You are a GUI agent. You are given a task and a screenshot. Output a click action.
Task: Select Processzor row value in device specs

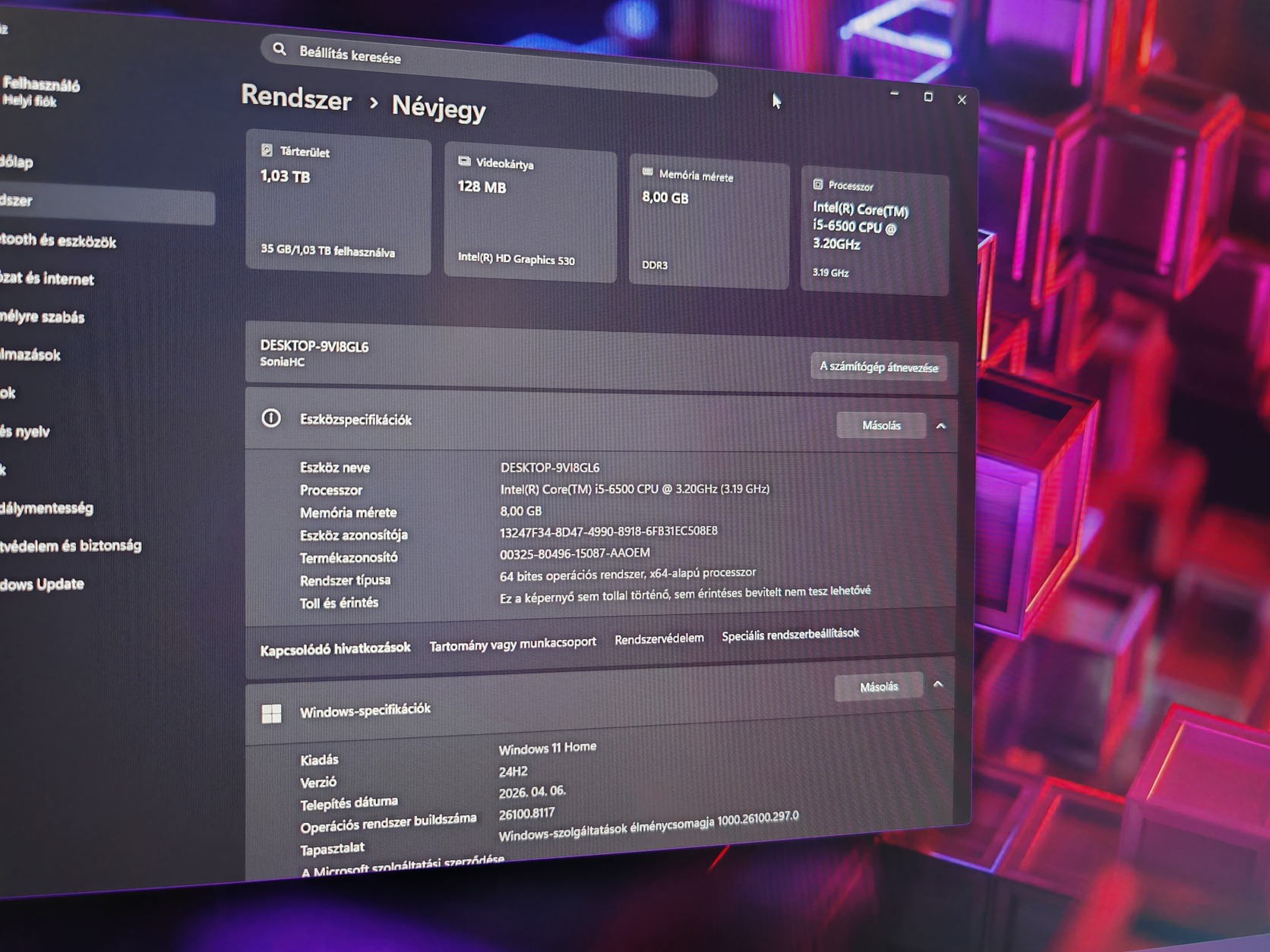click(x=635, y=489)
